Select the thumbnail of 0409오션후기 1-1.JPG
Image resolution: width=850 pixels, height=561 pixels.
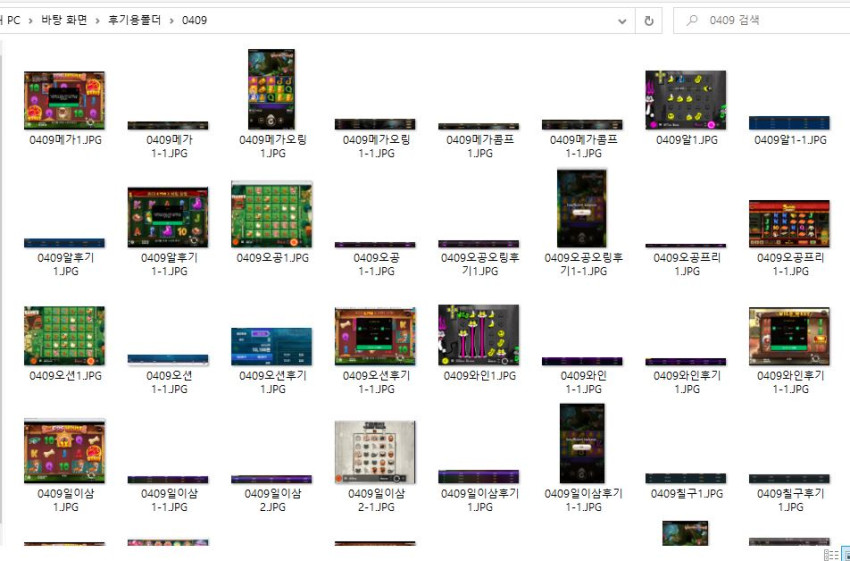375,337
